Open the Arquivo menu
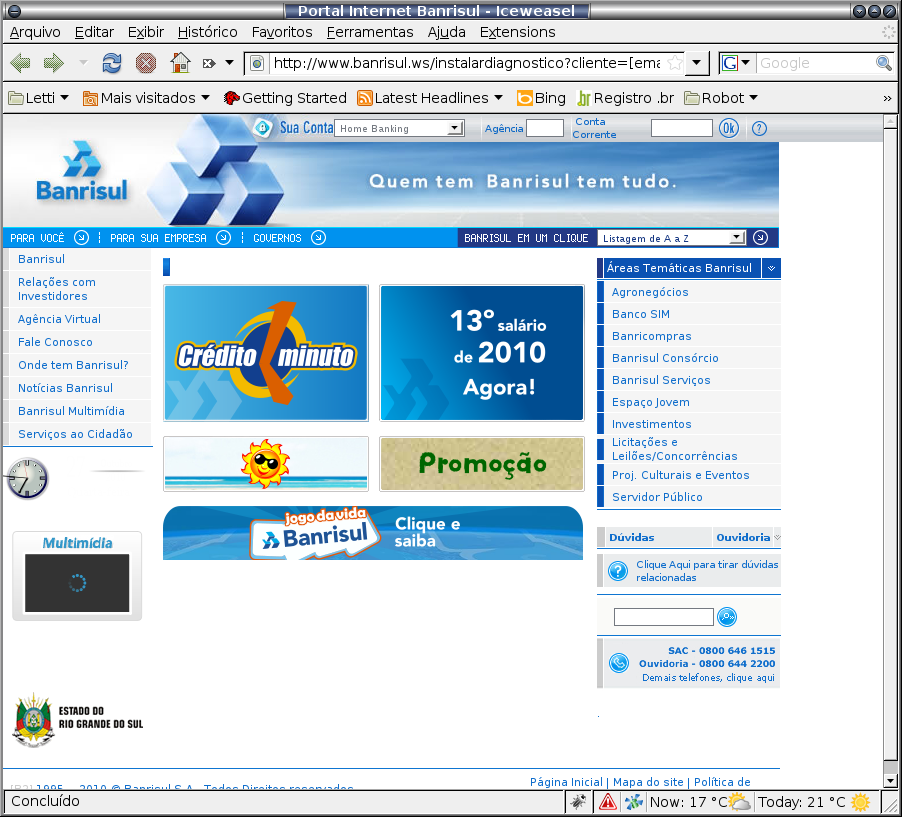The image size is (902, 817). pyautogui.click(x=35, y=32)
